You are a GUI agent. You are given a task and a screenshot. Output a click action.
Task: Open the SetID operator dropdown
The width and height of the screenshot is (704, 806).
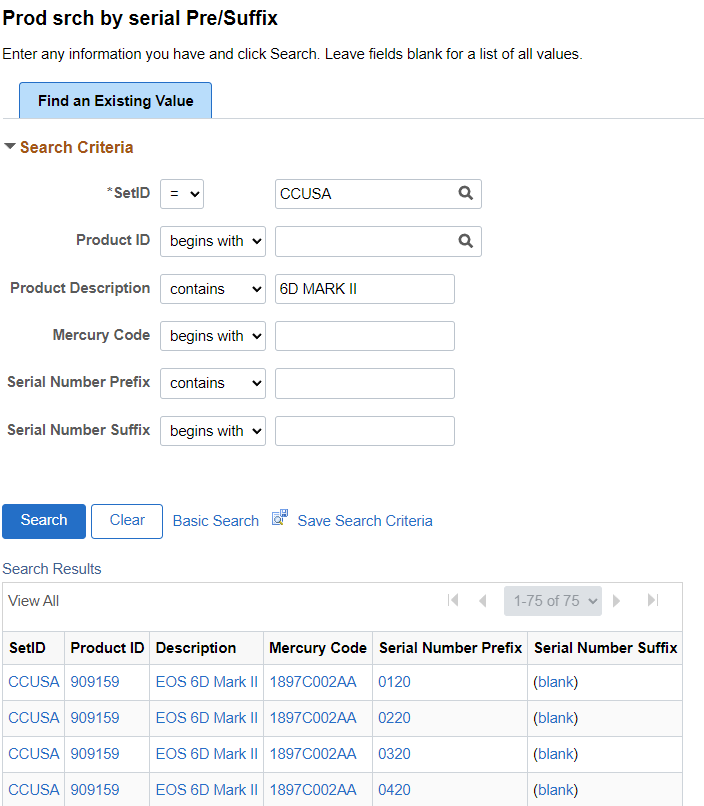[x=182, y=194]
